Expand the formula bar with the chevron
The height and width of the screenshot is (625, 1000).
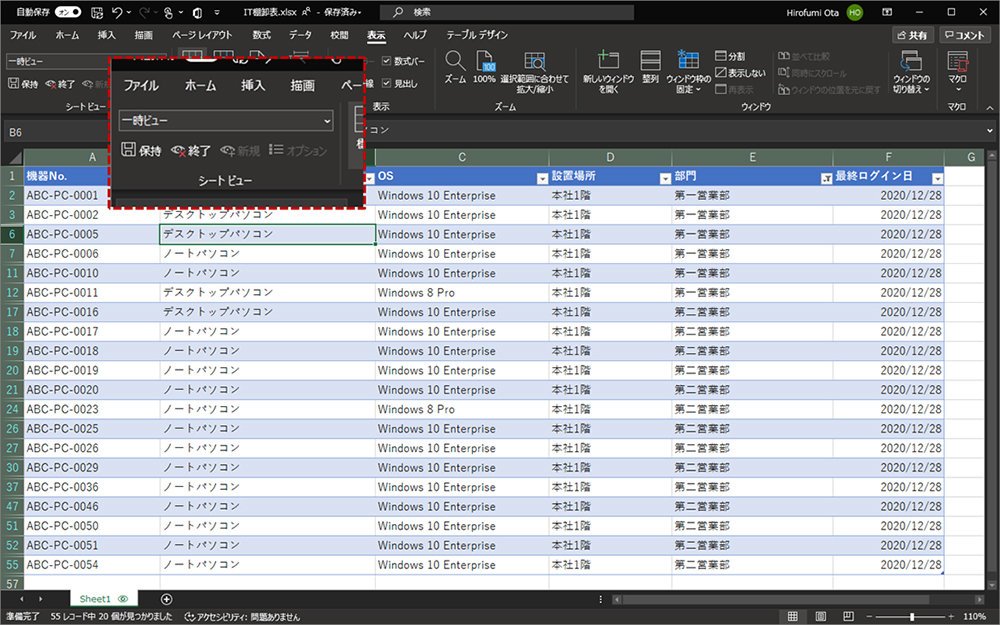(x=990, y=131)
